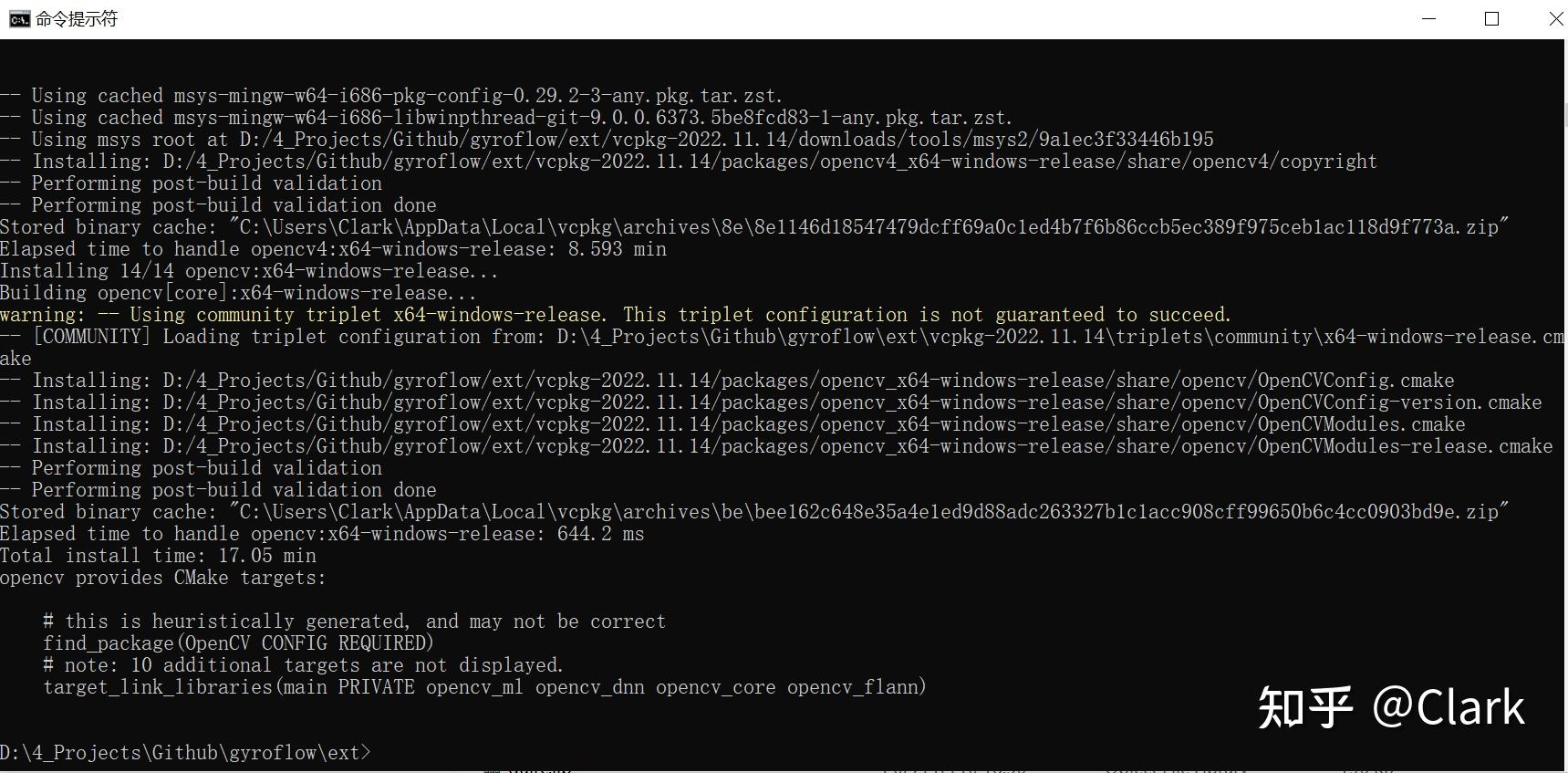Click the target_link_libraries output line
The width and height of the screenshot is (1568, 773).
(484, 686)
